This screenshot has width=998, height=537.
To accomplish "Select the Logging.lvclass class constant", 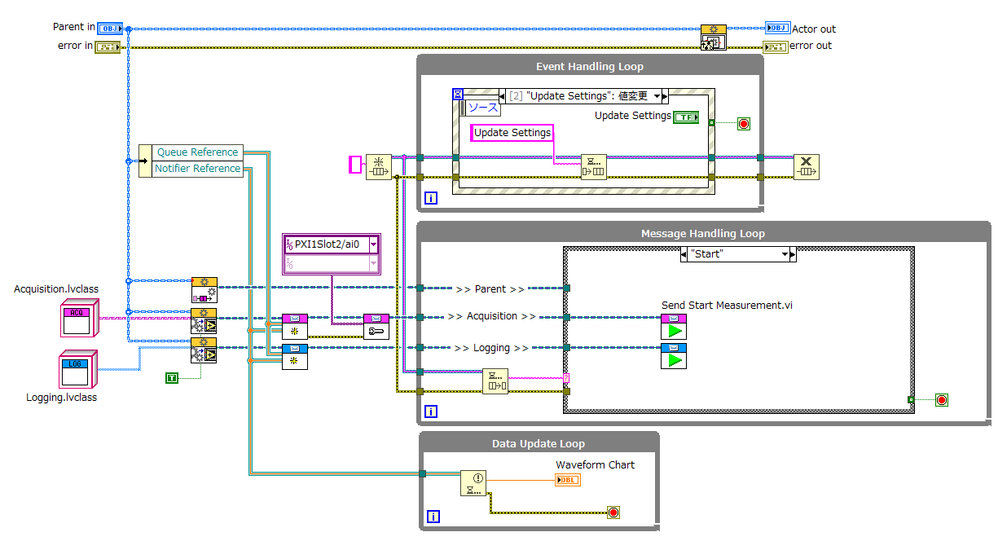I will [x=76, y=370].
